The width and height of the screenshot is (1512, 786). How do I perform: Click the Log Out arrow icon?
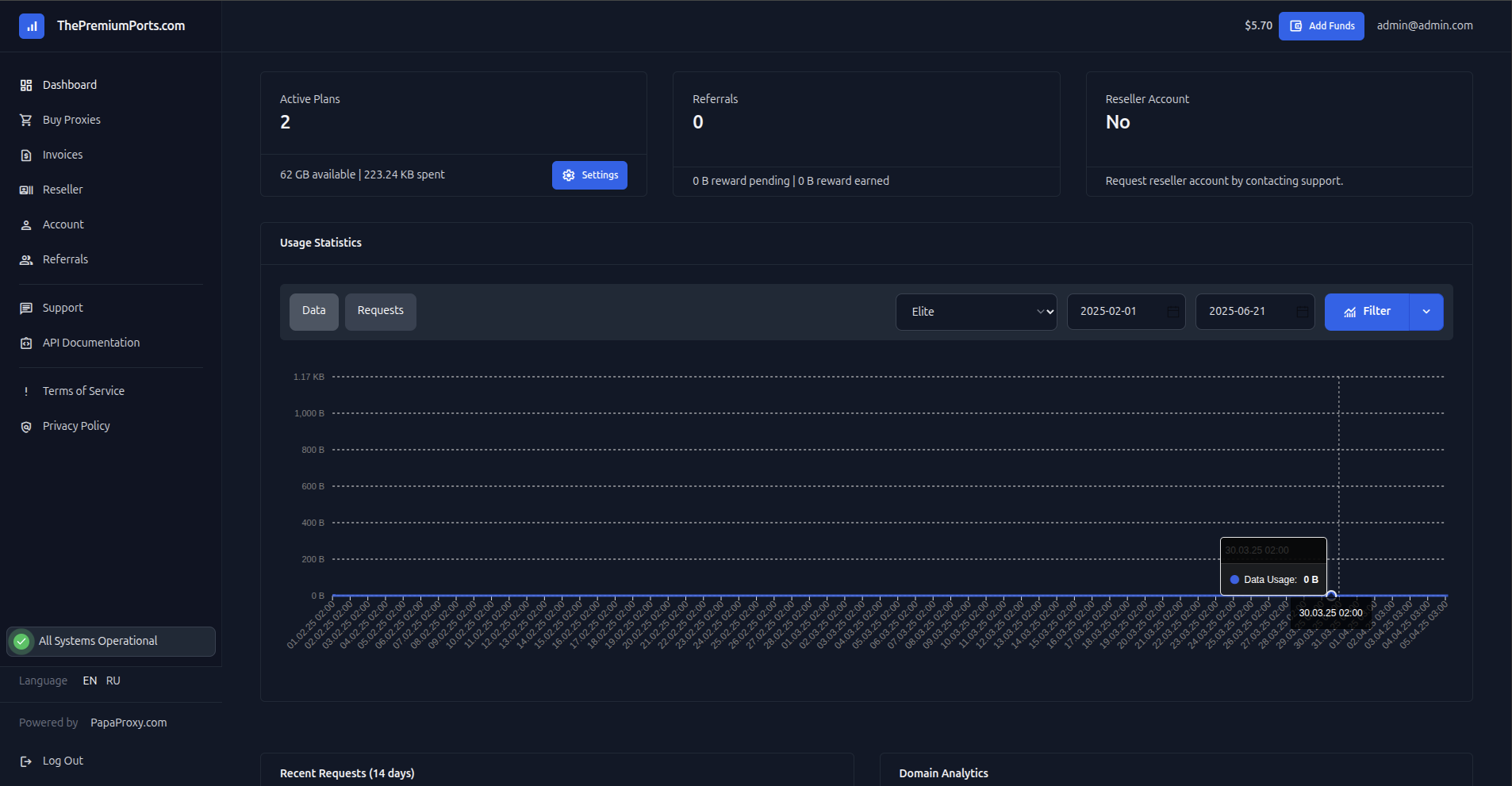pyautogui.click(x=26, y=761)
